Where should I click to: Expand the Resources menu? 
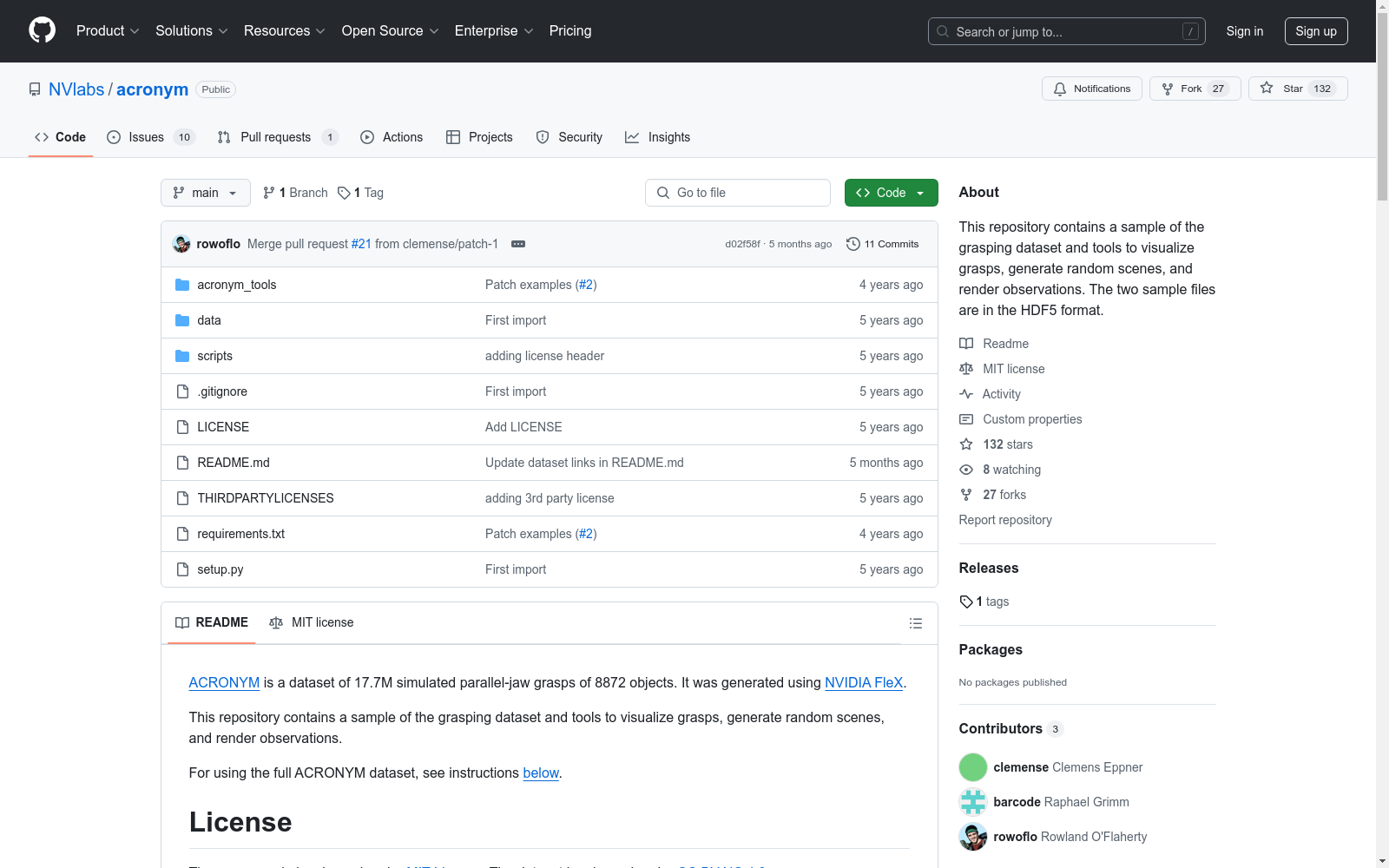point(285,31)
